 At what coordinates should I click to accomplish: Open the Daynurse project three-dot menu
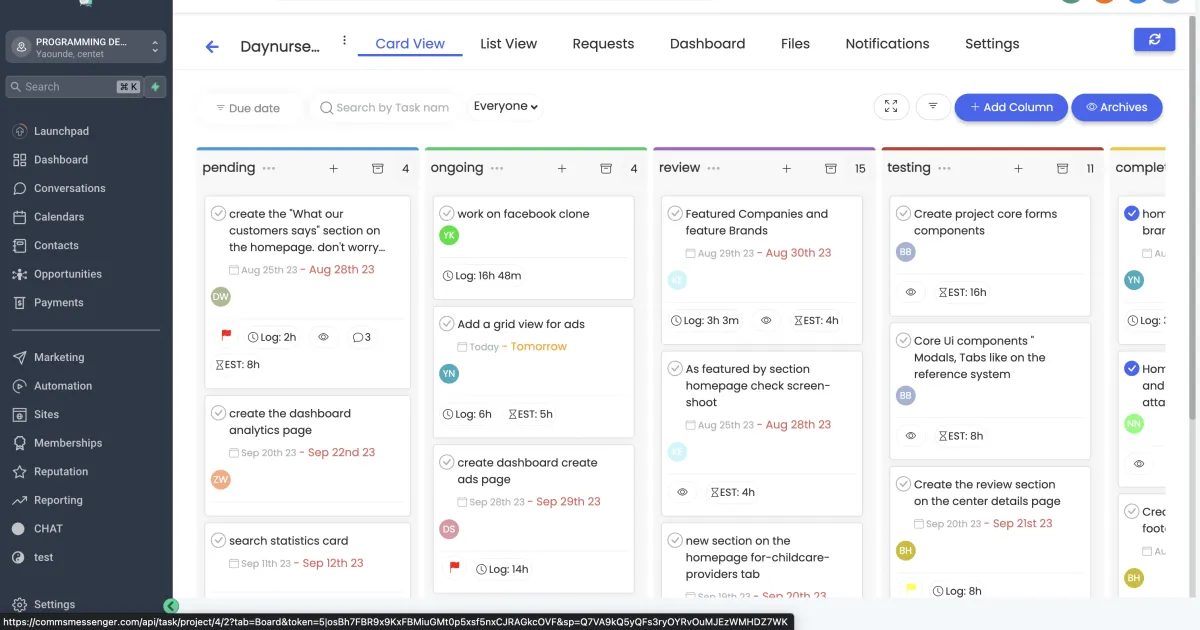click(344, 41)
